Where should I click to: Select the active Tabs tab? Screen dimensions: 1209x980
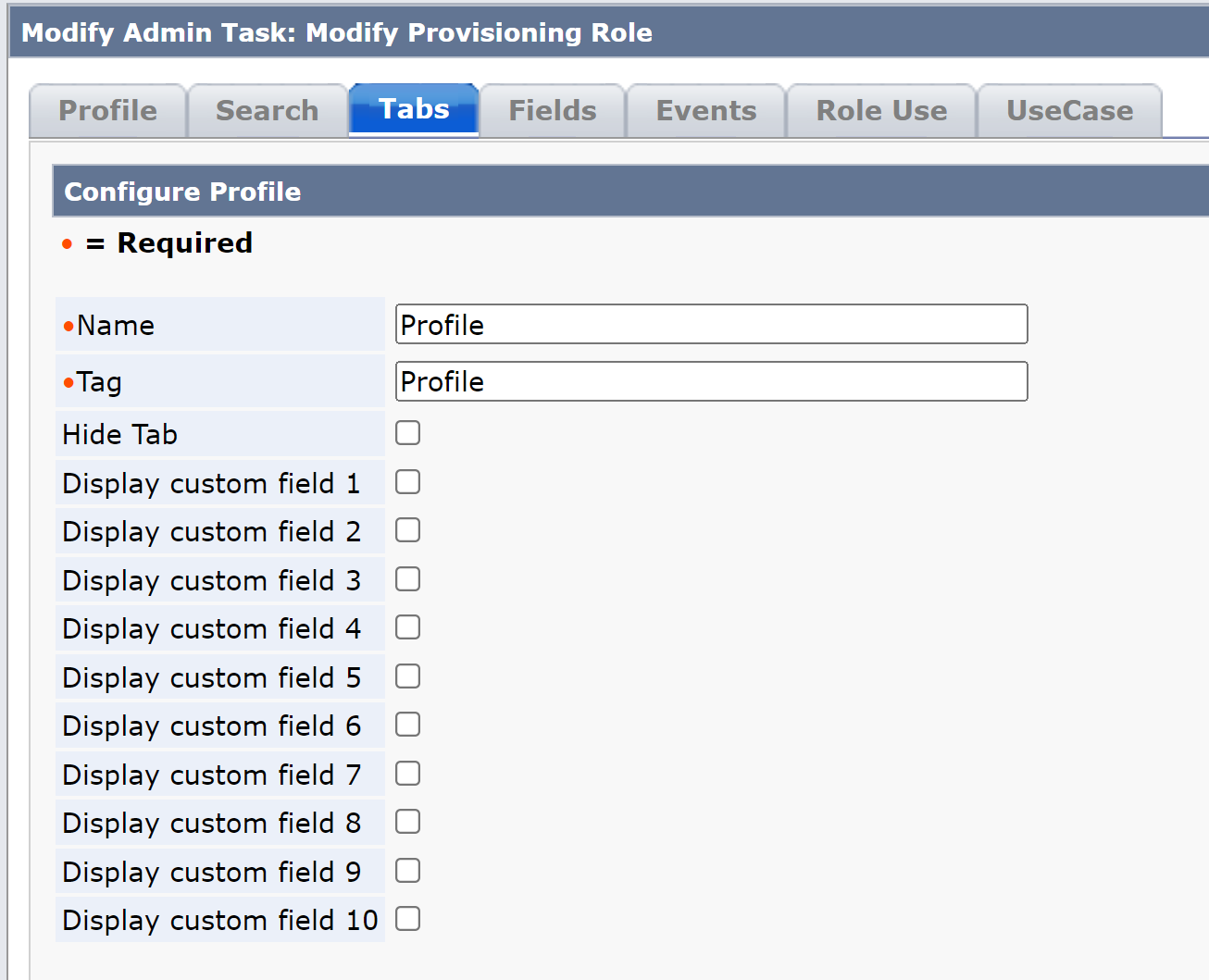(x=414, y=109)
